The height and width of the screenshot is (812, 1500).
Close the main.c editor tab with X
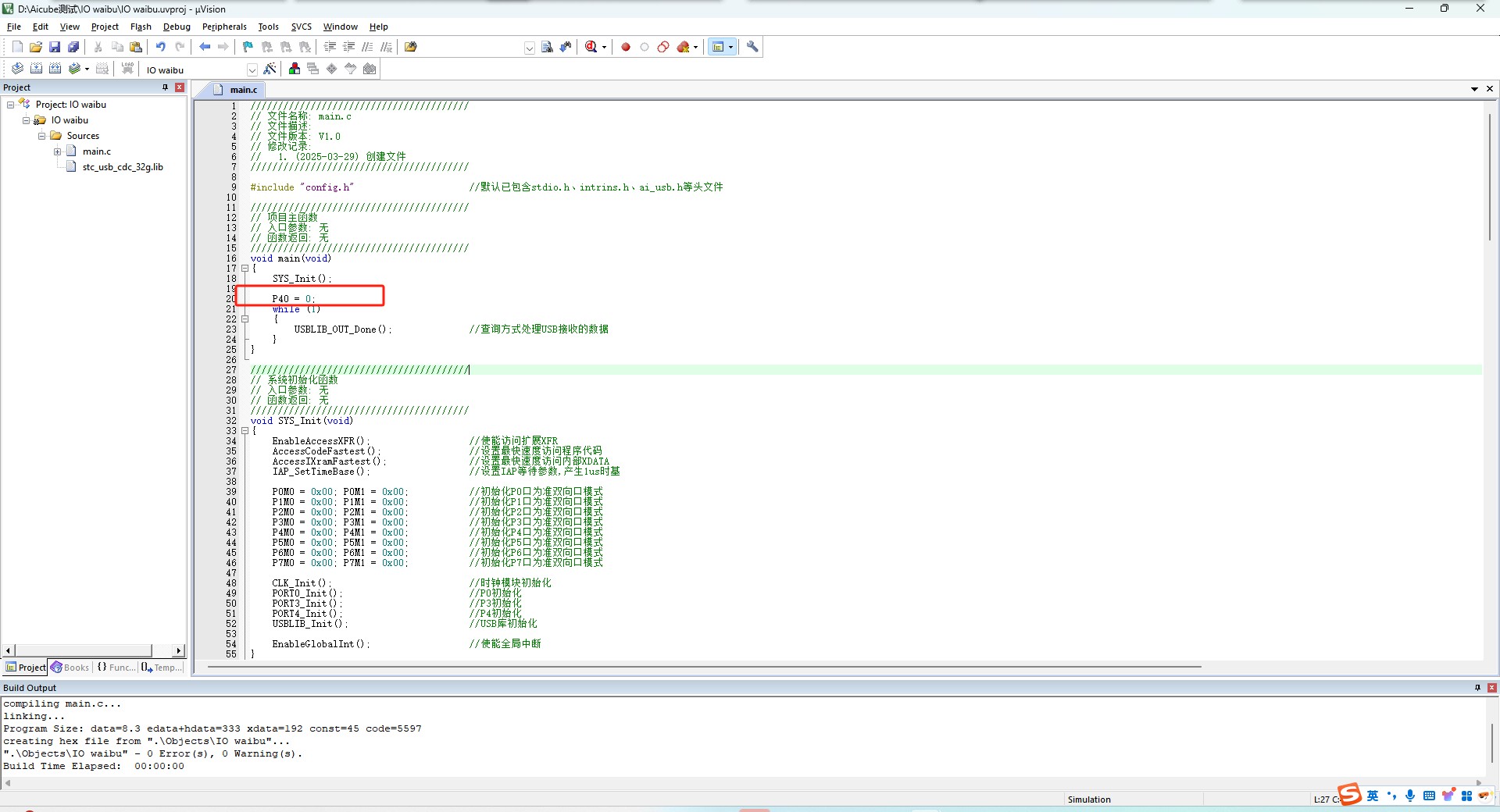coord(1490,89)
